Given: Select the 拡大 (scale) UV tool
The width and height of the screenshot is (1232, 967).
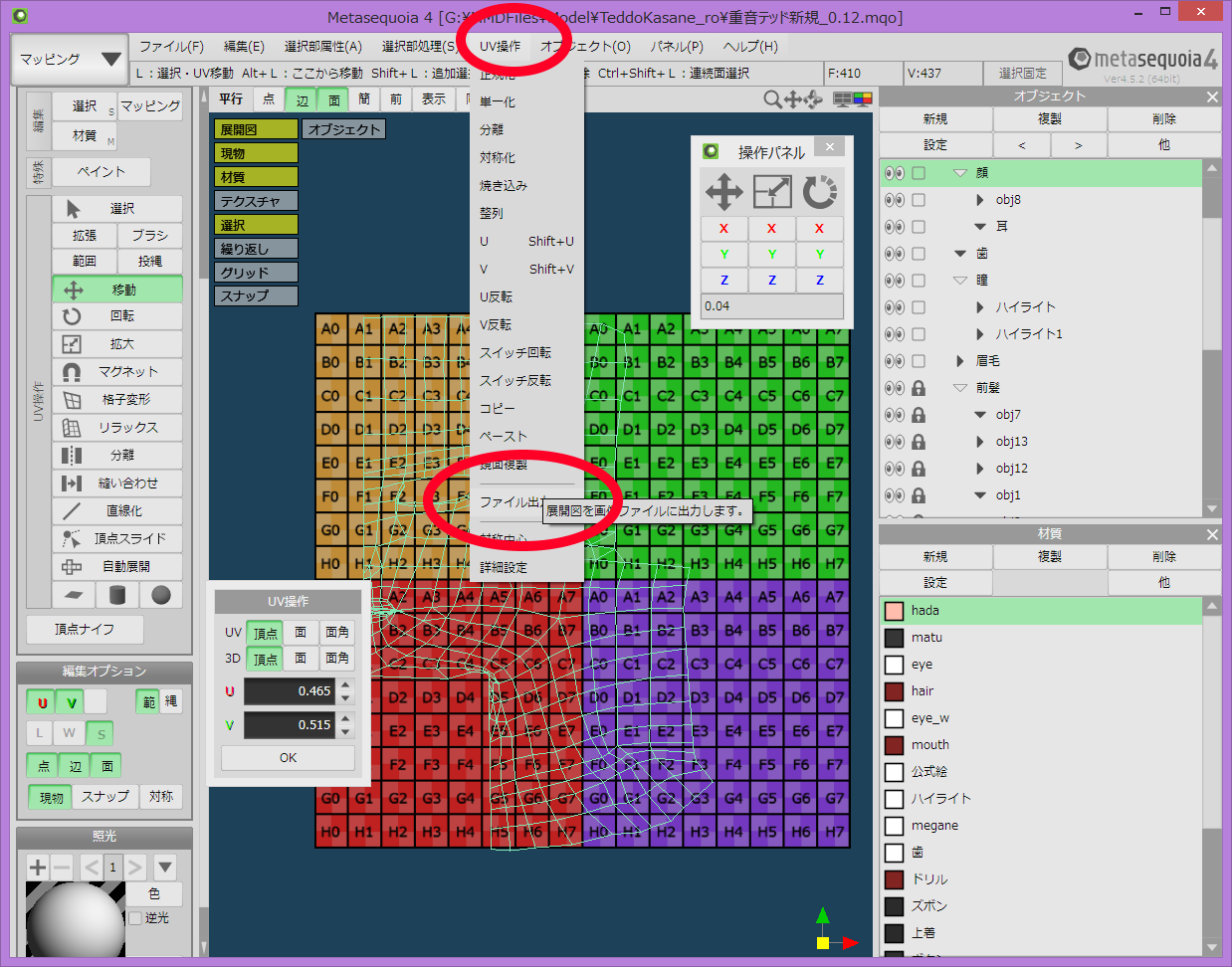Looking at the screenshot, I should [117, 344].
